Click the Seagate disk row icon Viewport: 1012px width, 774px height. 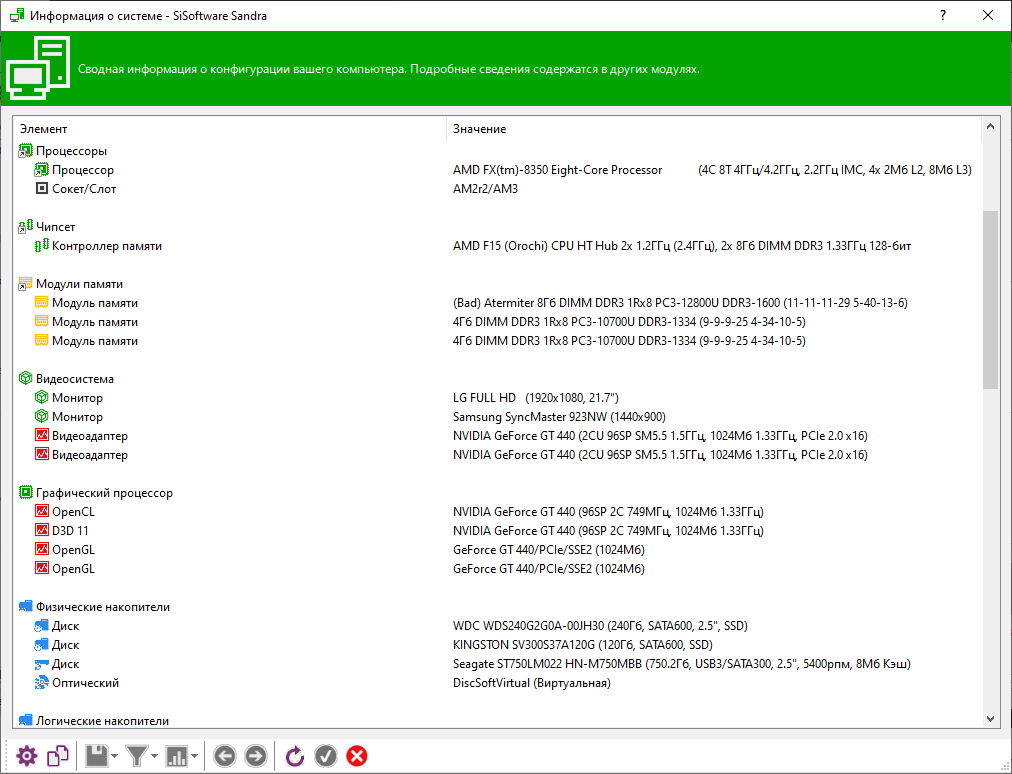41,664
